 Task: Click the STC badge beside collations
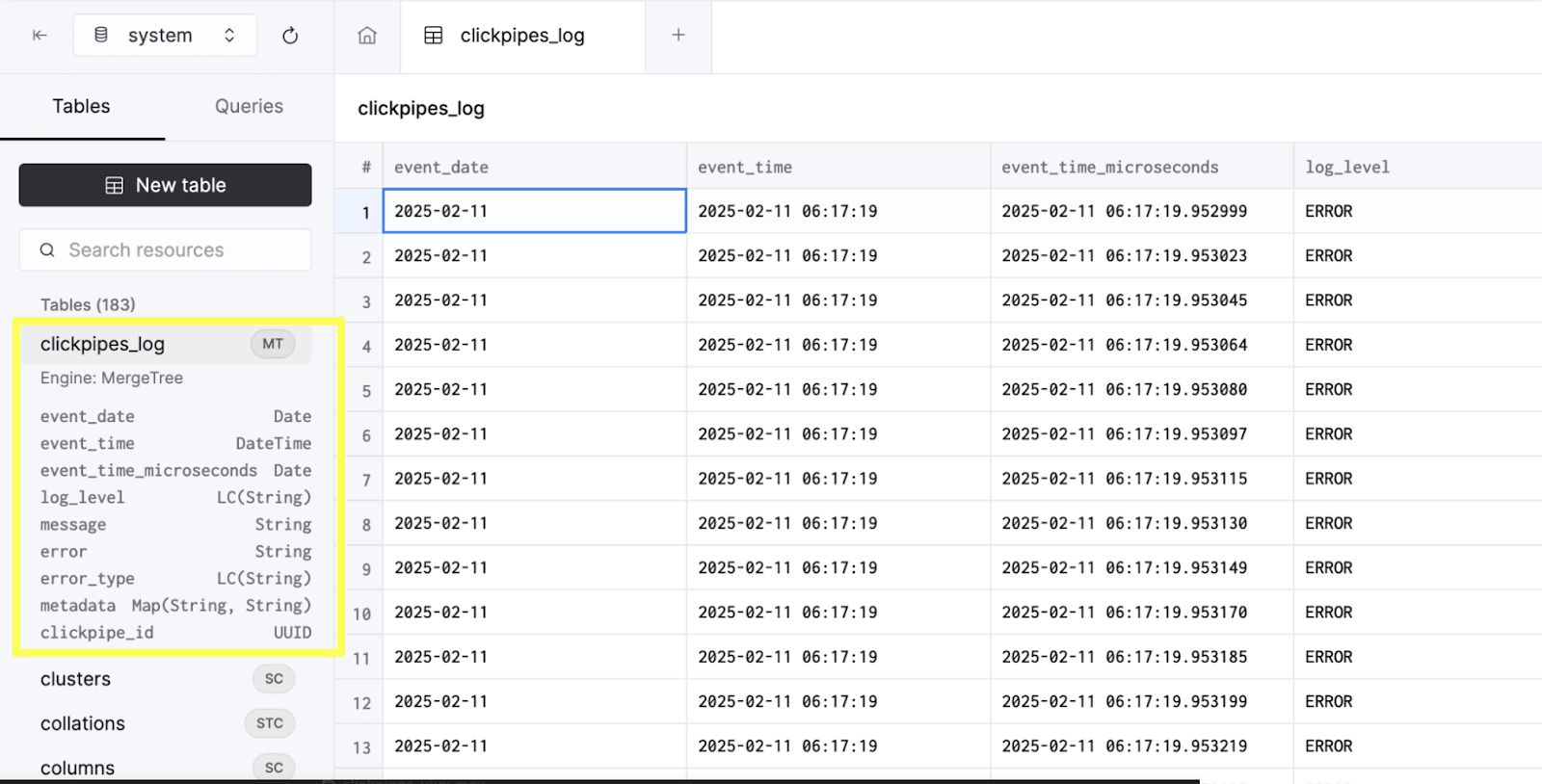pos(270,723)
